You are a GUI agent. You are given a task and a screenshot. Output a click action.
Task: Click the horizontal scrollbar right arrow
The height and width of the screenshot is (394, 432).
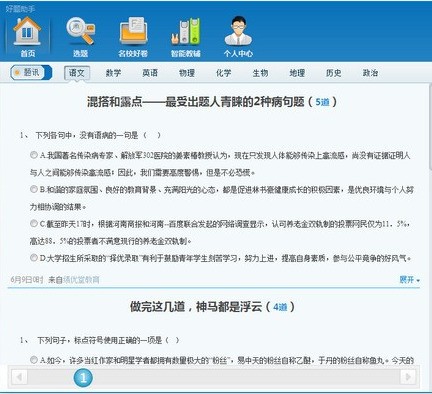pyautogui.click(x=407, y=377)
